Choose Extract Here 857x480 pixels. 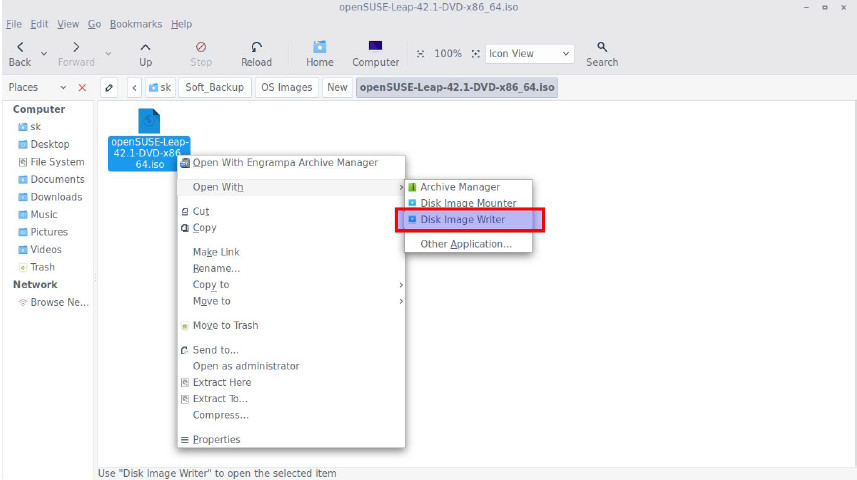click(x=291, y=383)
